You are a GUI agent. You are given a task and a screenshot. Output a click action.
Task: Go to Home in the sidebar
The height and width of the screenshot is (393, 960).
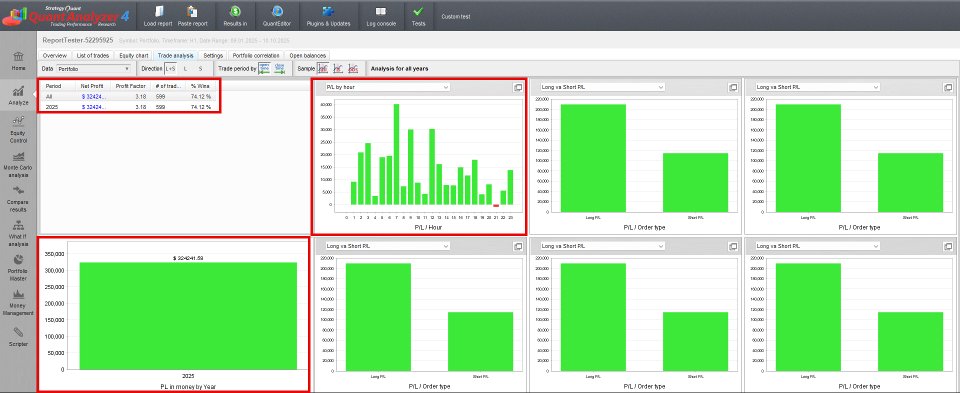coord(18,60)
